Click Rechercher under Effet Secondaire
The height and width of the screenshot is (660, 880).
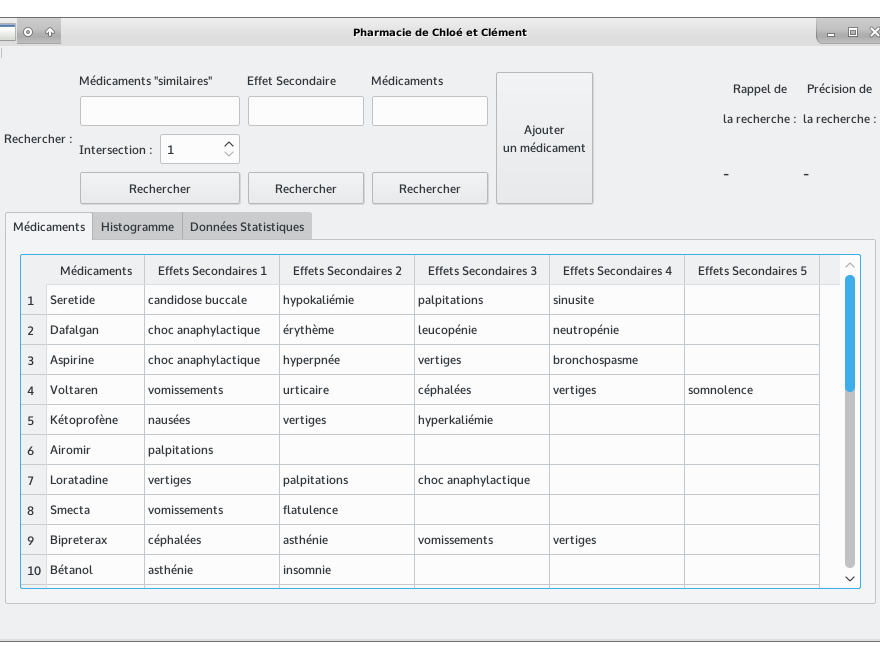tap(305, 188)
